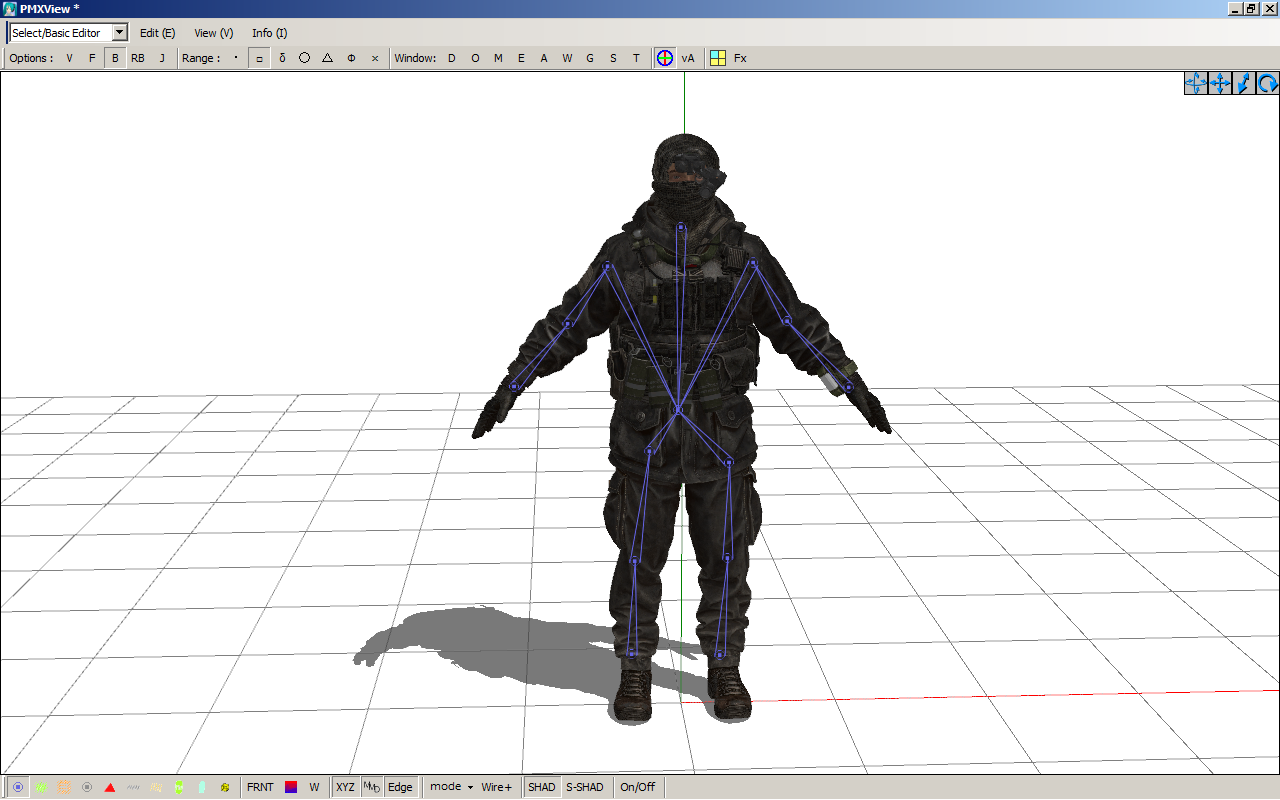Open the Info (I) menu
This screenshot has height=800, width=1280.
(x=269, y=33)
